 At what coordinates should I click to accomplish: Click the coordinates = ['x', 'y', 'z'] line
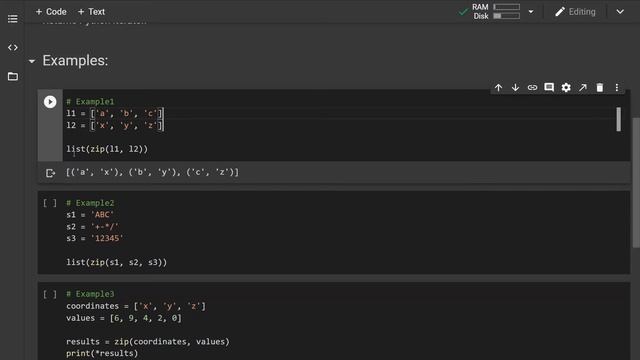pyautogui.click(x=136, y=306)
